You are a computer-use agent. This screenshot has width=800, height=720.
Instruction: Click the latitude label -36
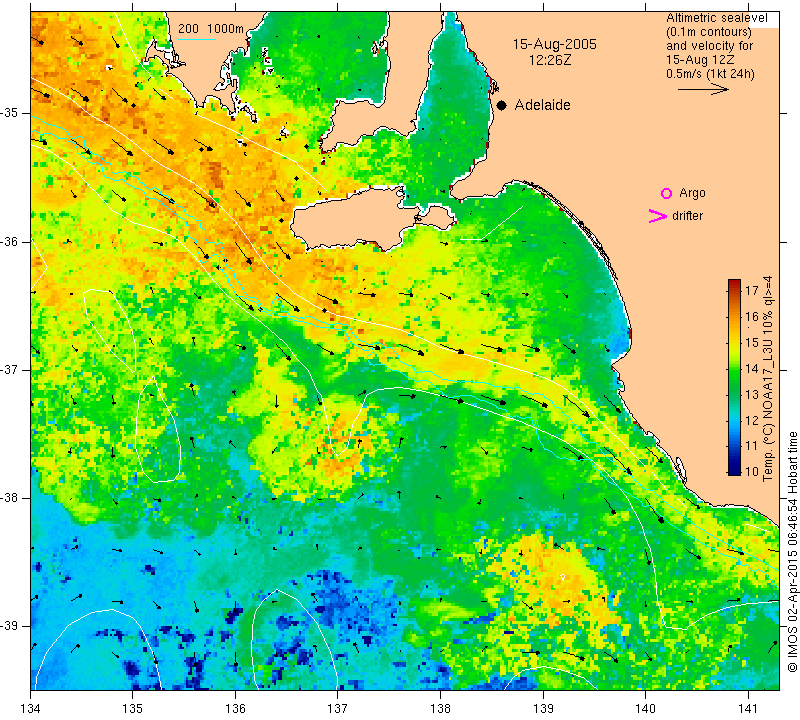[x=11, y=241]
